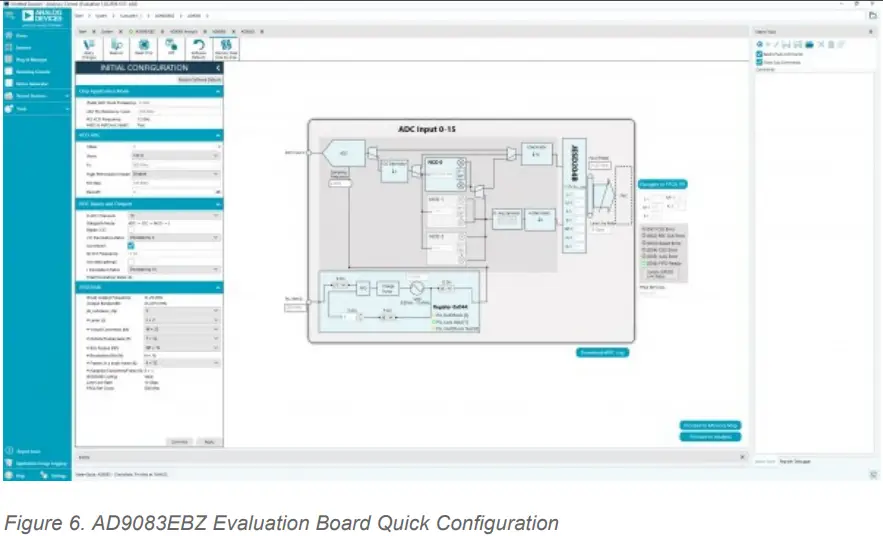Open Application Usage Logging in the sidebar

(x=41, y=463)
